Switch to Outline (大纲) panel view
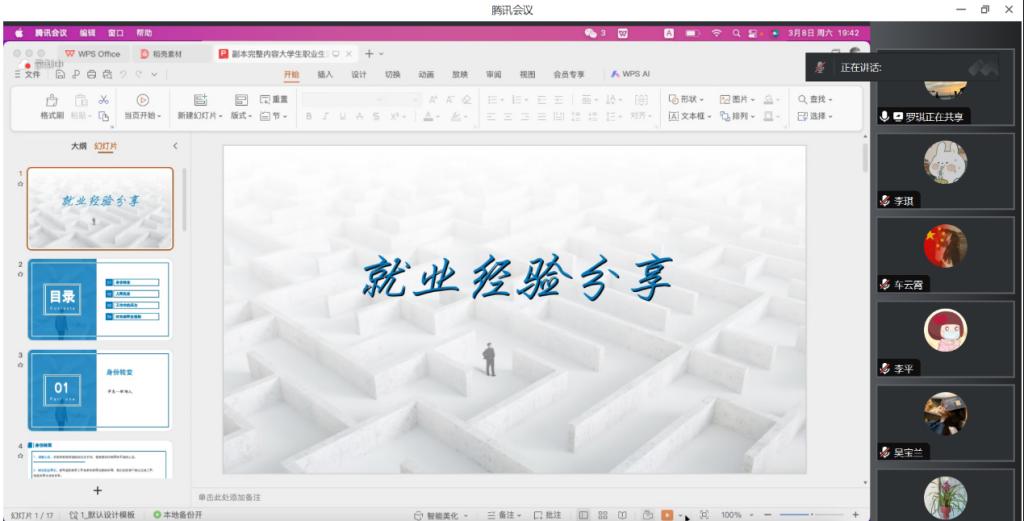Screen dimensions: 1024x521 tap(78, 146)
